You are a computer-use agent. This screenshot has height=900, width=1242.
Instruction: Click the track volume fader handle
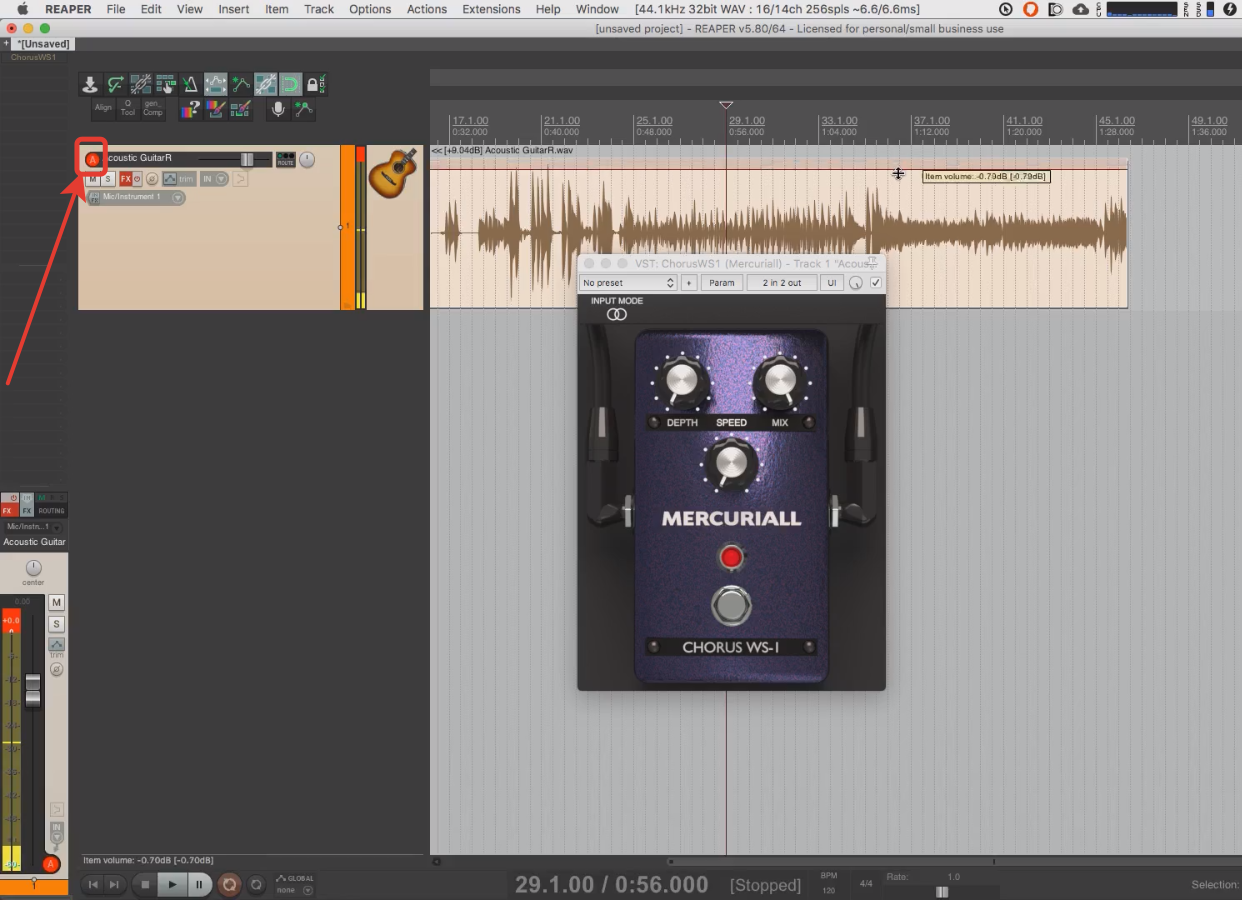247,159
